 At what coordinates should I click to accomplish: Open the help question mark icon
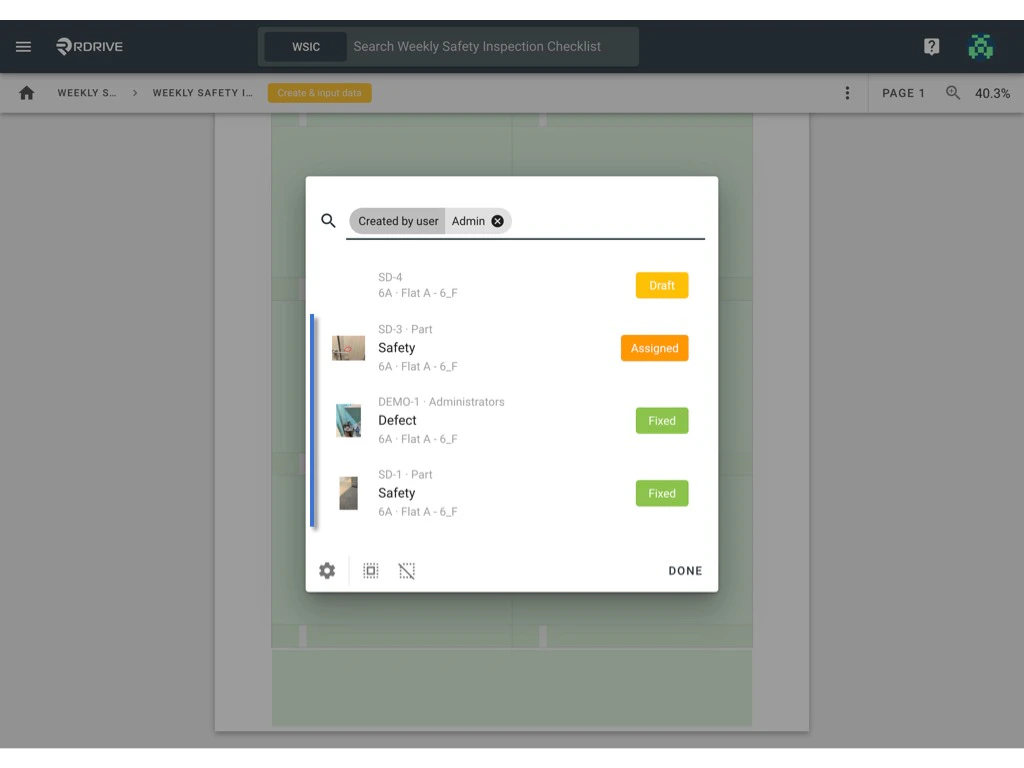click(931, 46)
